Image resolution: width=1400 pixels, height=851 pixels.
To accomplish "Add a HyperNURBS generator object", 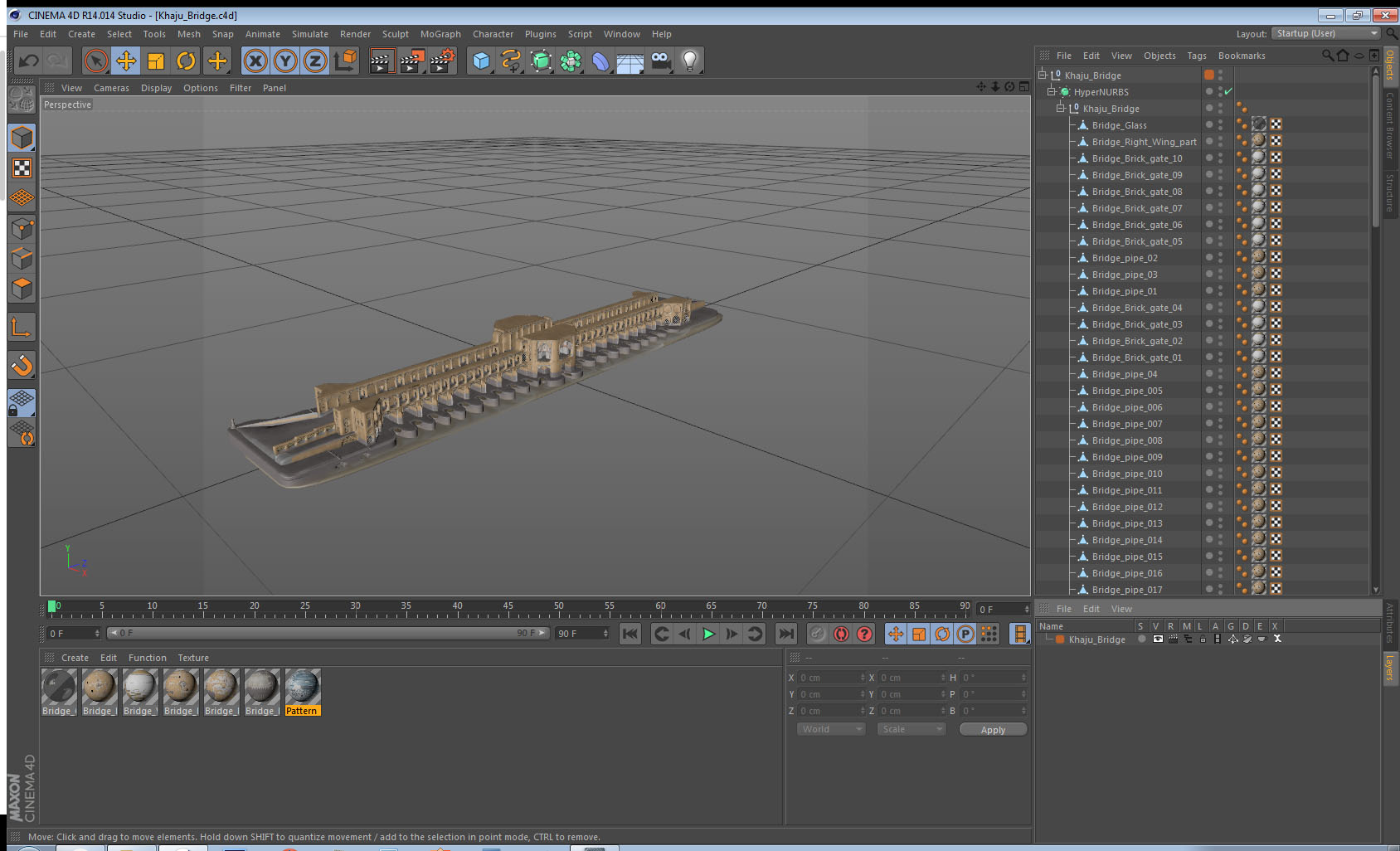I will [x=541, y=61].
